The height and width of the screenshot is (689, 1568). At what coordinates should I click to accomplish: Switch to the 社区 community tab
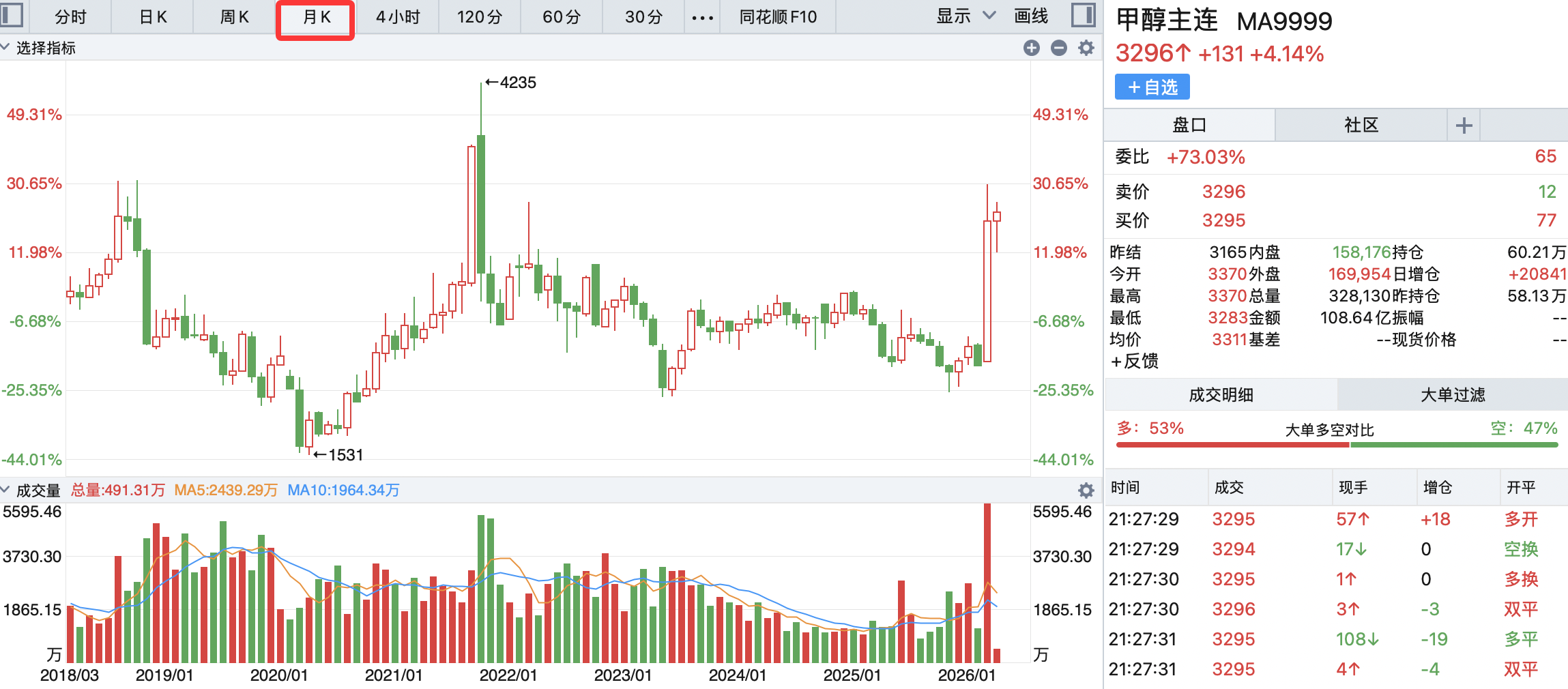coord(1361,126)
